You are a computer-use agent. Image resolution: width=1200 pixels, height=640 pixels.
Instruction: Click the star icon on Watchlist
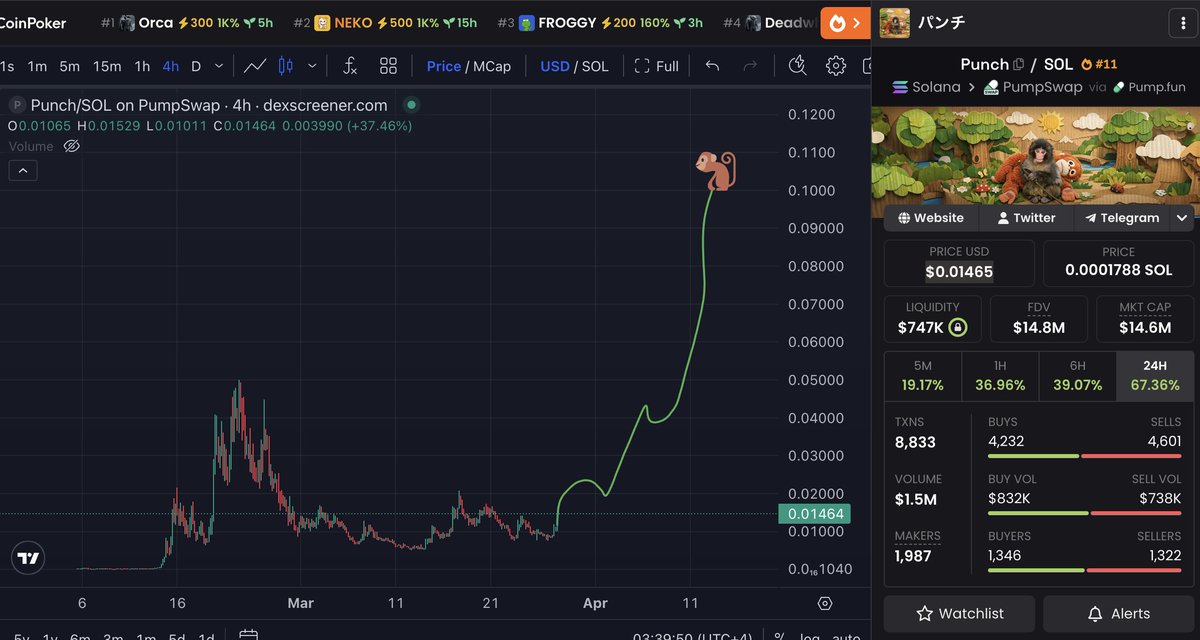(x=925, y=613)
